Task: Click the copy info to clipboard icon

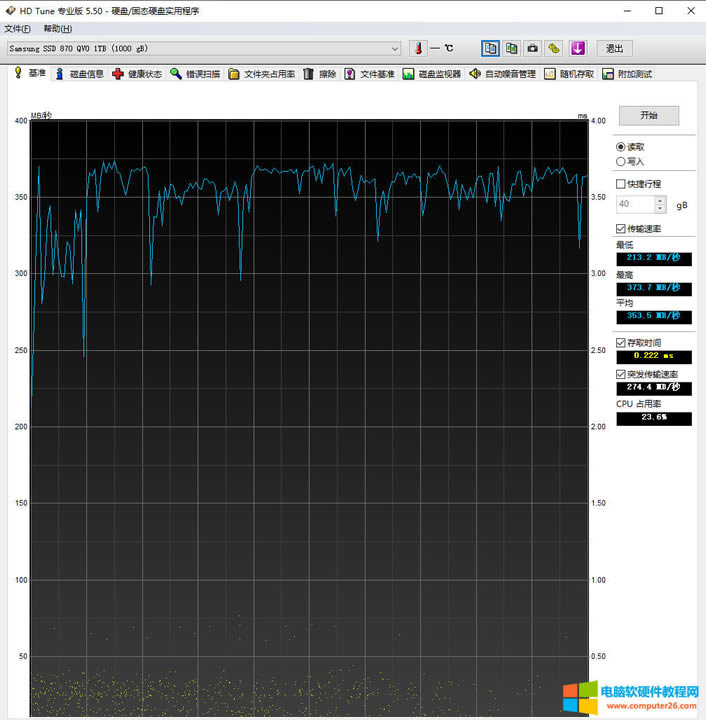Action: tap(490, 48)
